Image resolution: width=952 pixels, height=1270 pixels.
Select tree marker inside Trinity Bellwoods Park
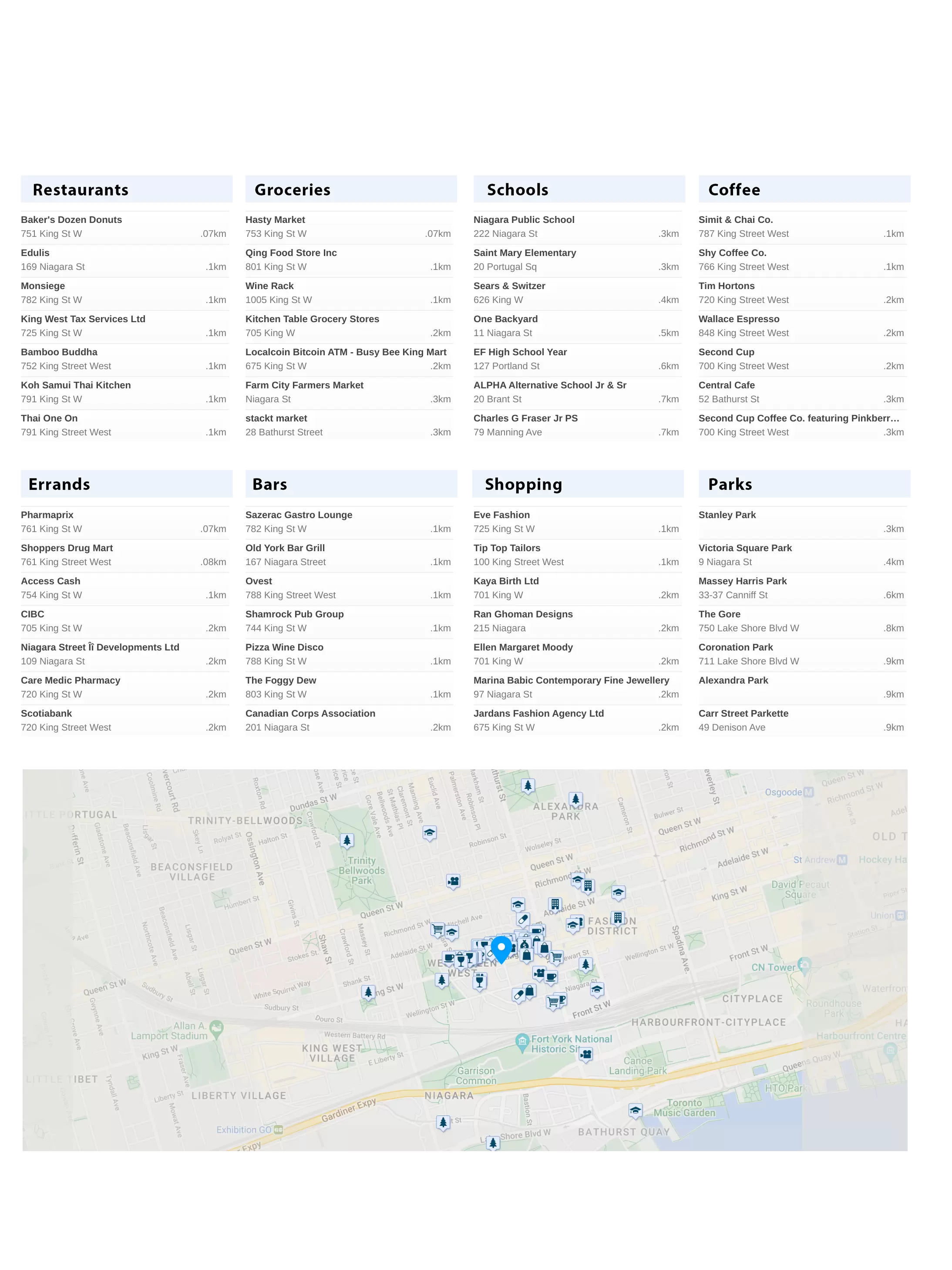click(346, 841)
